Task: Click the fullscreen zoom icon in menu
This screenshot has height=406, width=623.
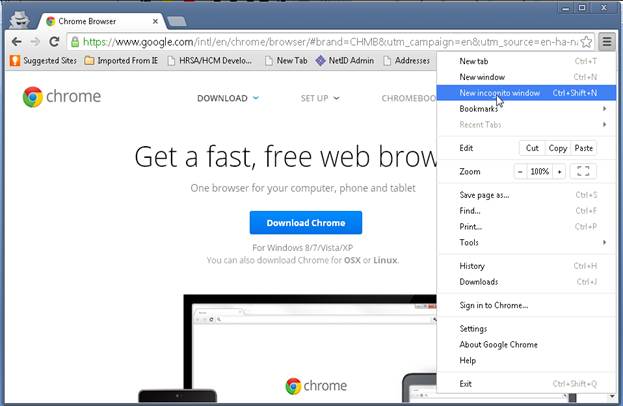Action: (x=582, y=172)
